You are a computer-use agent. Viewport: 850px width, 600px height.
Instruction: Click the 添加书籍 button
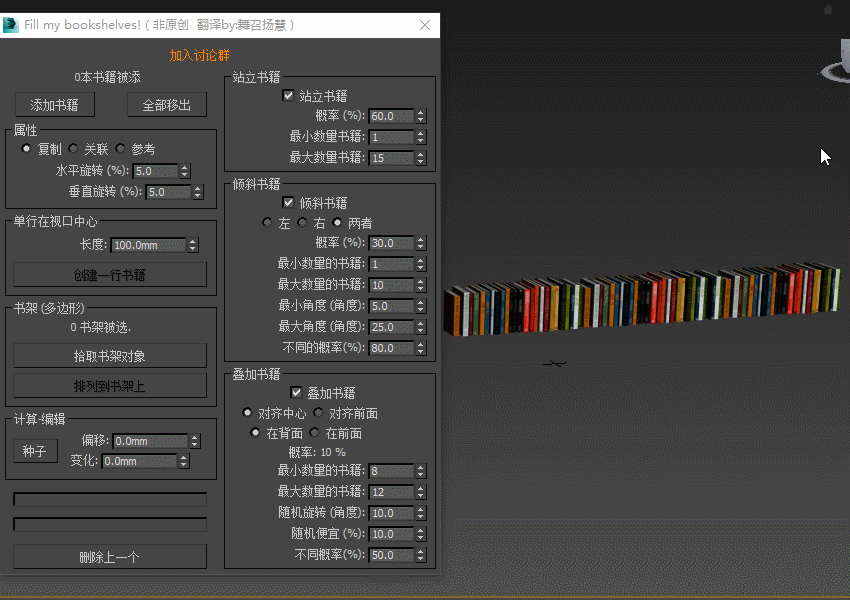pos(54,104)
